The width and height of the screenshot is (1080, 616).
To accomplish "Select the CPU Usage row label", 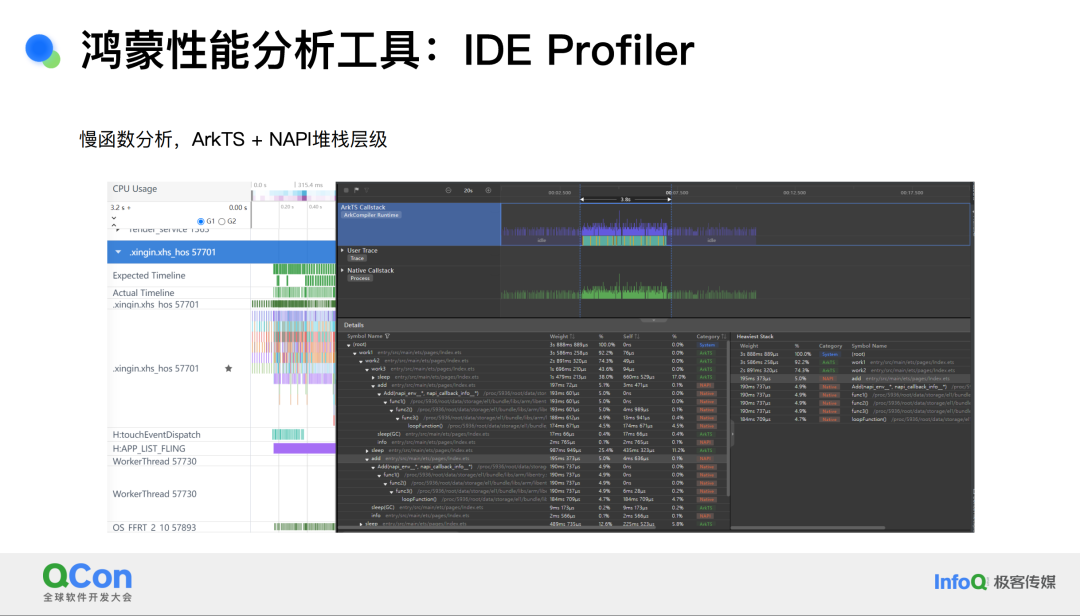I will (x=134, y=189).
